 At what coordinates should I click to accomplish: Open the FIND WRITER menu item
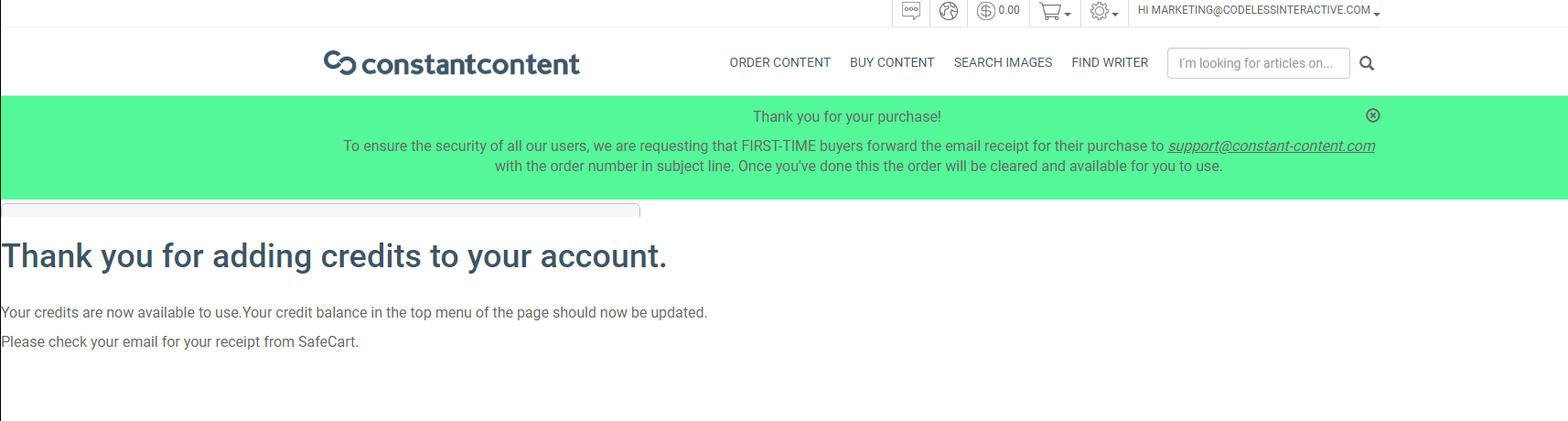click(1110, 63)
